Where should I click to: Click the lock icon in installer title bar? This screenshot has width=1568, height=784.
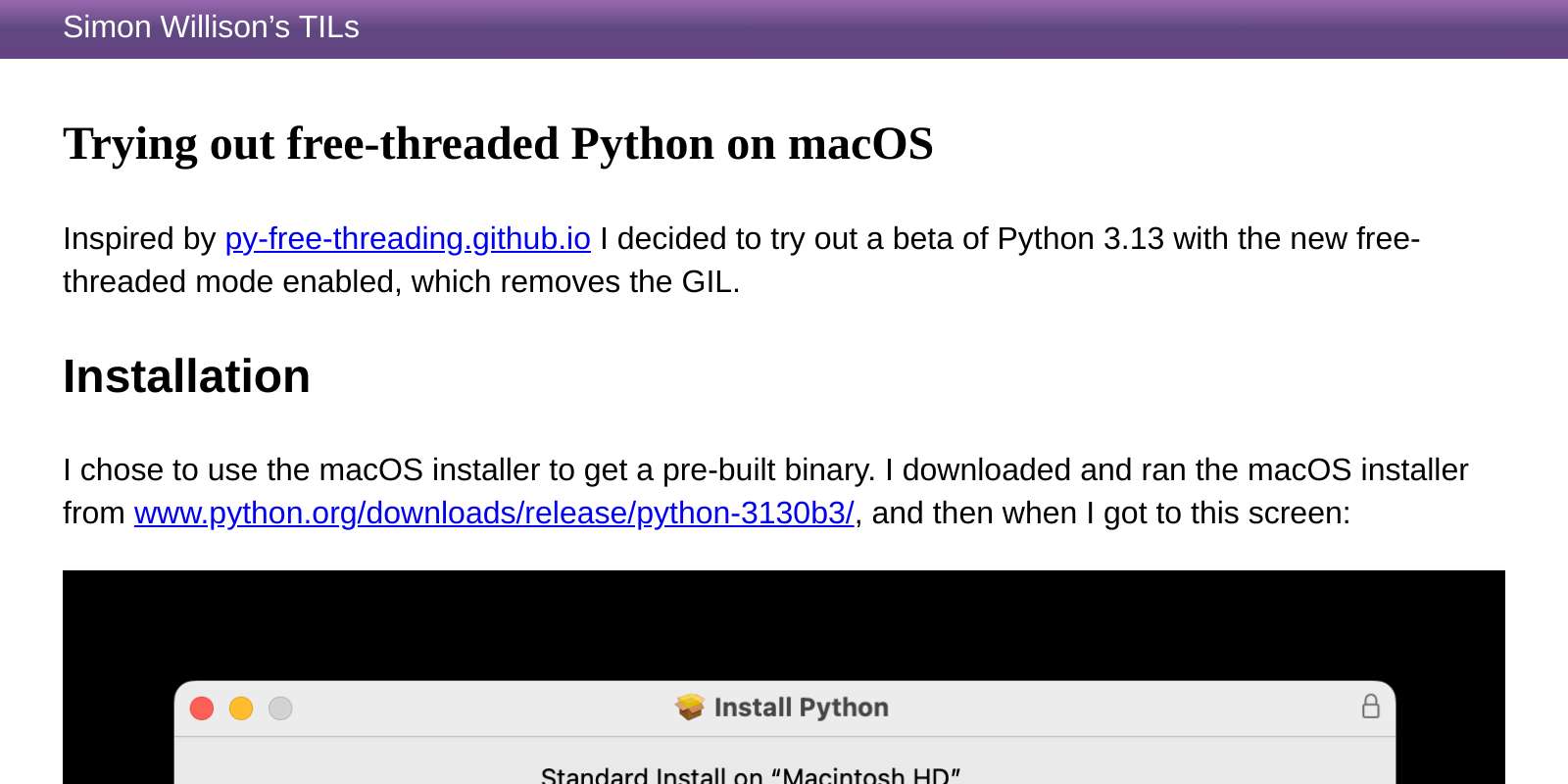1371,707
